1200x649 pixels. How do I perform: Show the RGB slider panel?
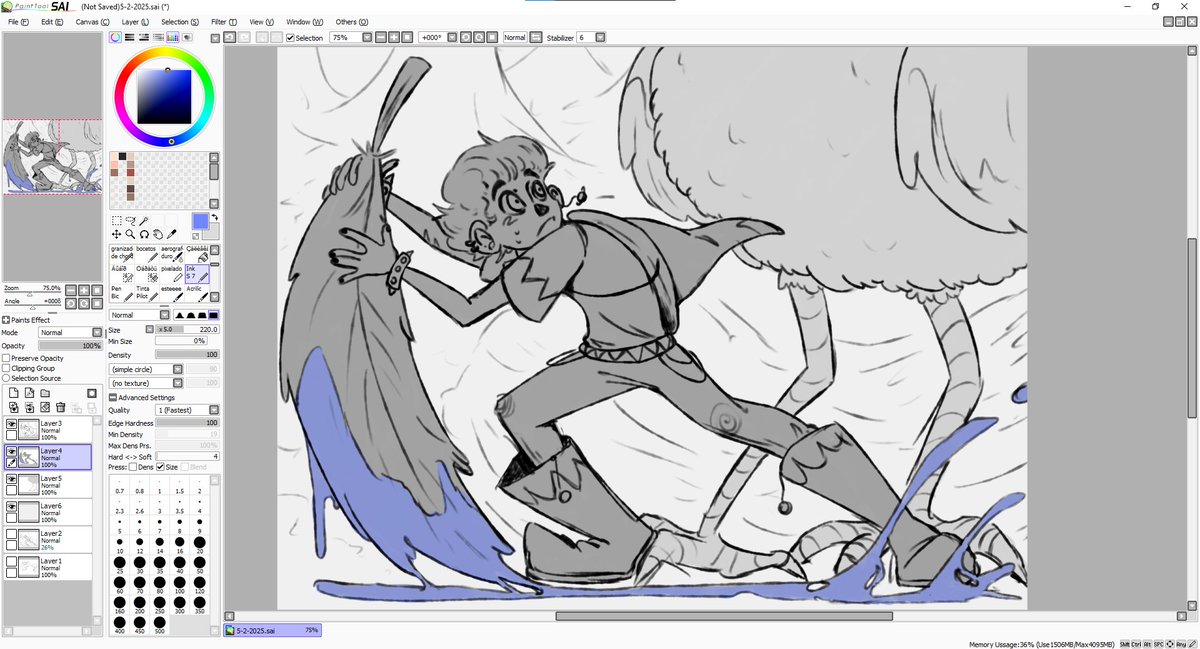(129, 37)
